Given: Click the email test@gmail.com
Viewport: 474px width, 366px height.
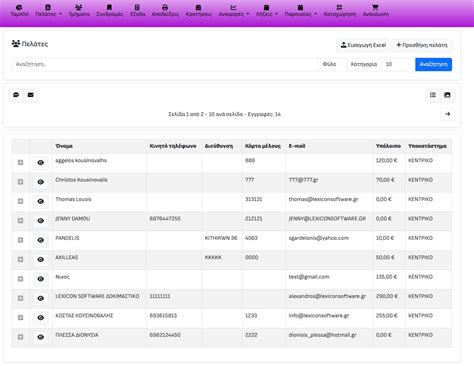Looking at the screenshot, I should 309,277.
